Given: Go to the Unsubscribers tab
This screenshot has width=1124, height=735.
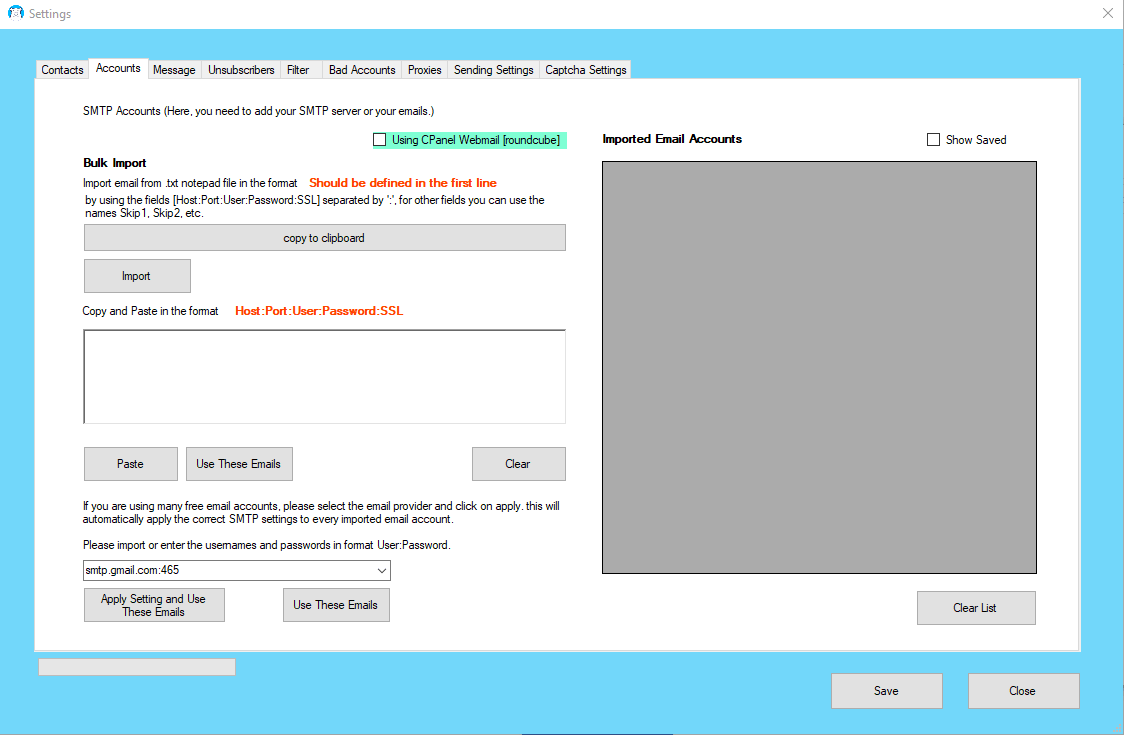Looking at the screenshot, I should 241,70.
